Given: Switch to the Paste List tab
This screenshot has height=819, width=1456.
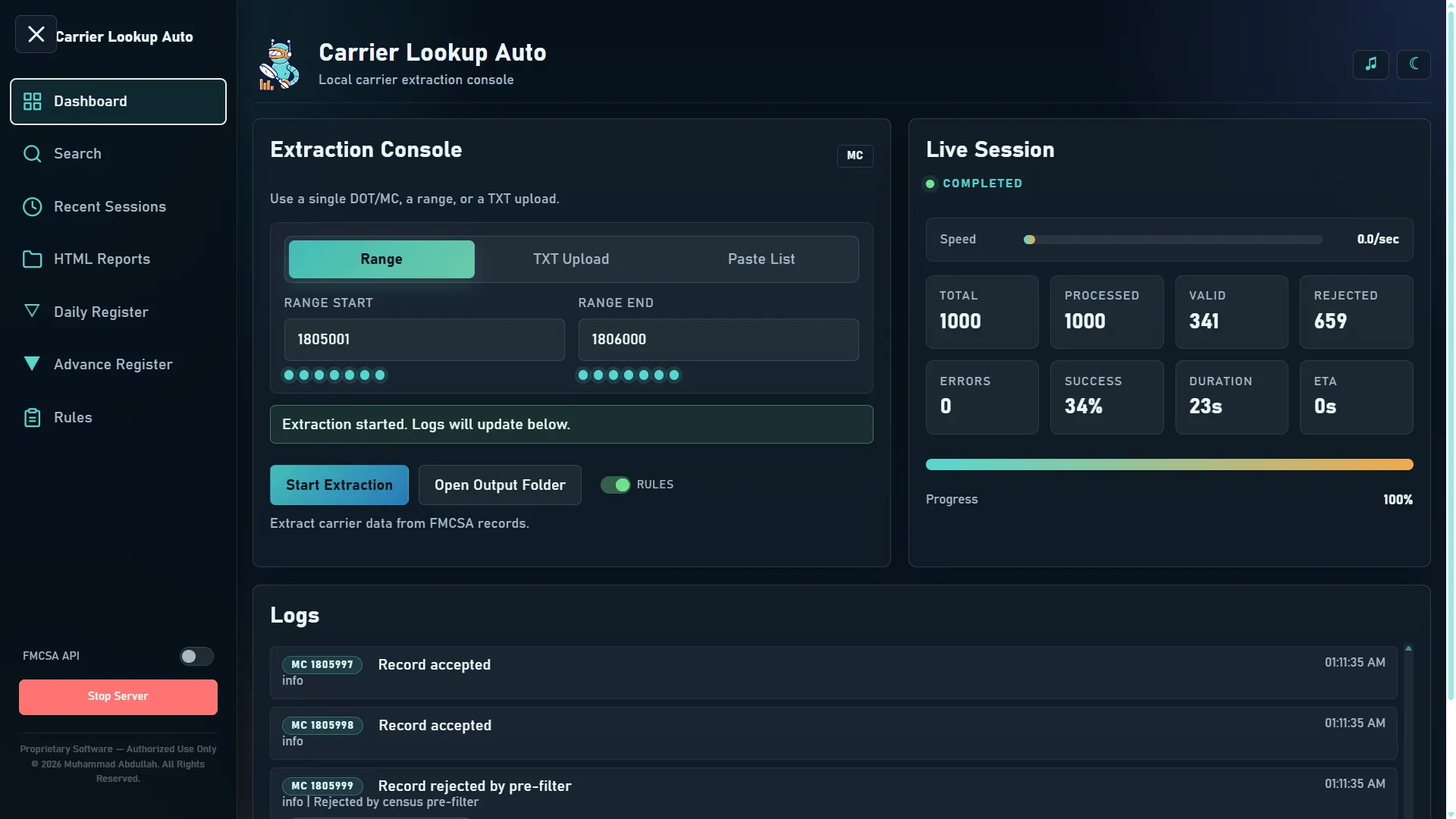Looking at the screenshot, I should point(761,259).
